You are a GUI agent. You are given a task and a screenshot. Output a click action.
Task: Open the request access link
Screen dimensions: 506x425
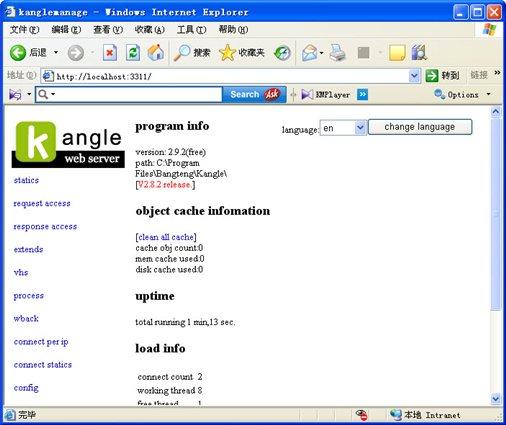(42, 203)
